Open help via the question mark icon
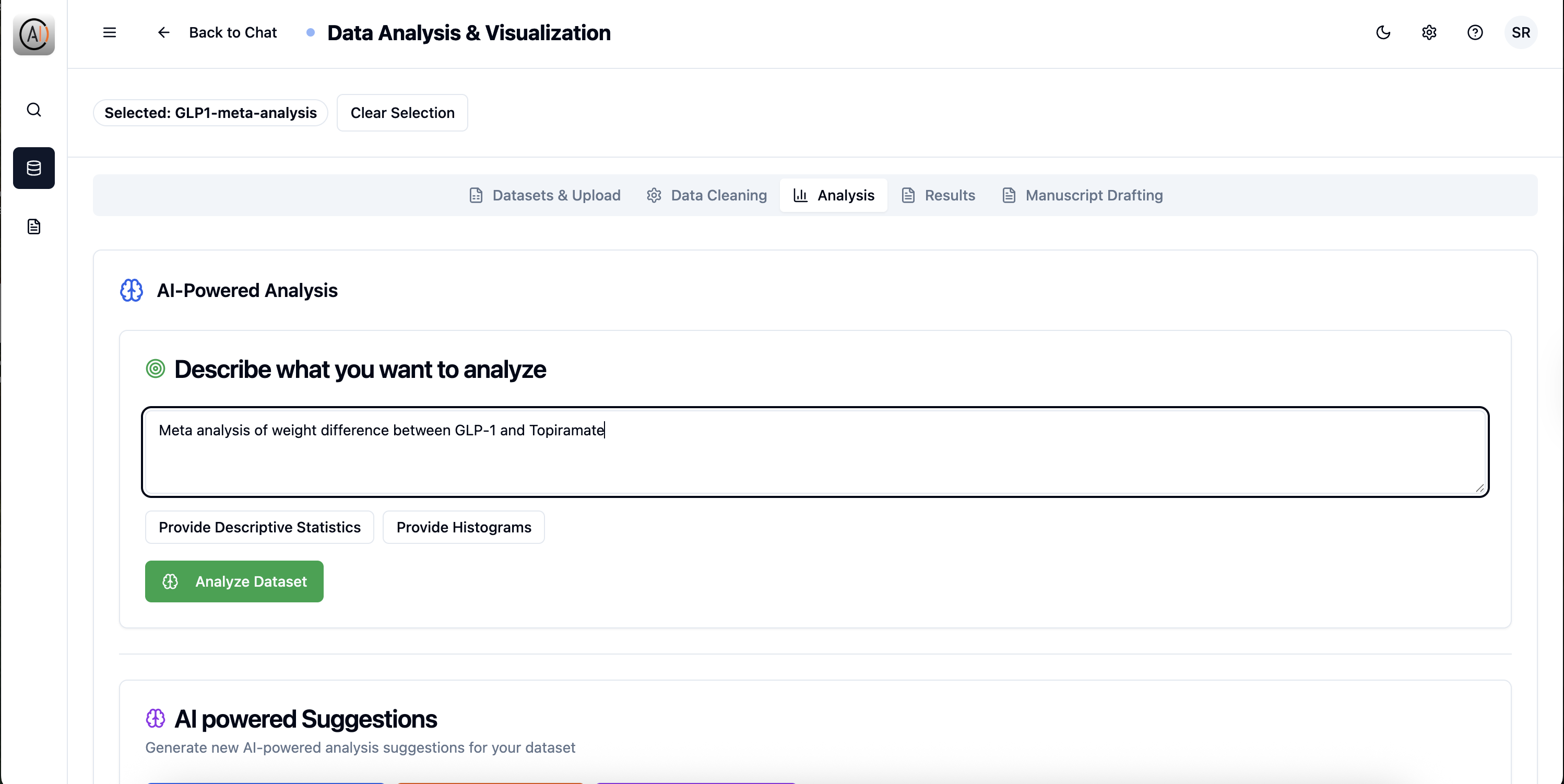Screen dimensions: 1564x784 [x=1475, y=32]
